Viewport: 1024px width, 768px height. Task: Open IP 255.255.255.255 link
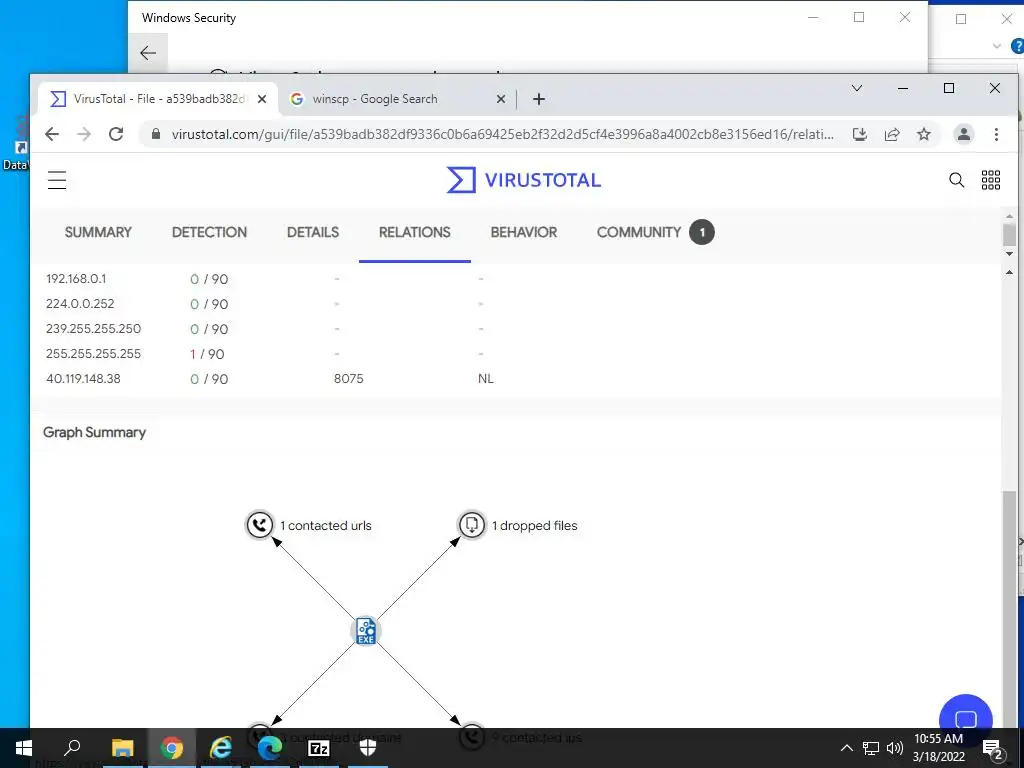pos(93,353)
